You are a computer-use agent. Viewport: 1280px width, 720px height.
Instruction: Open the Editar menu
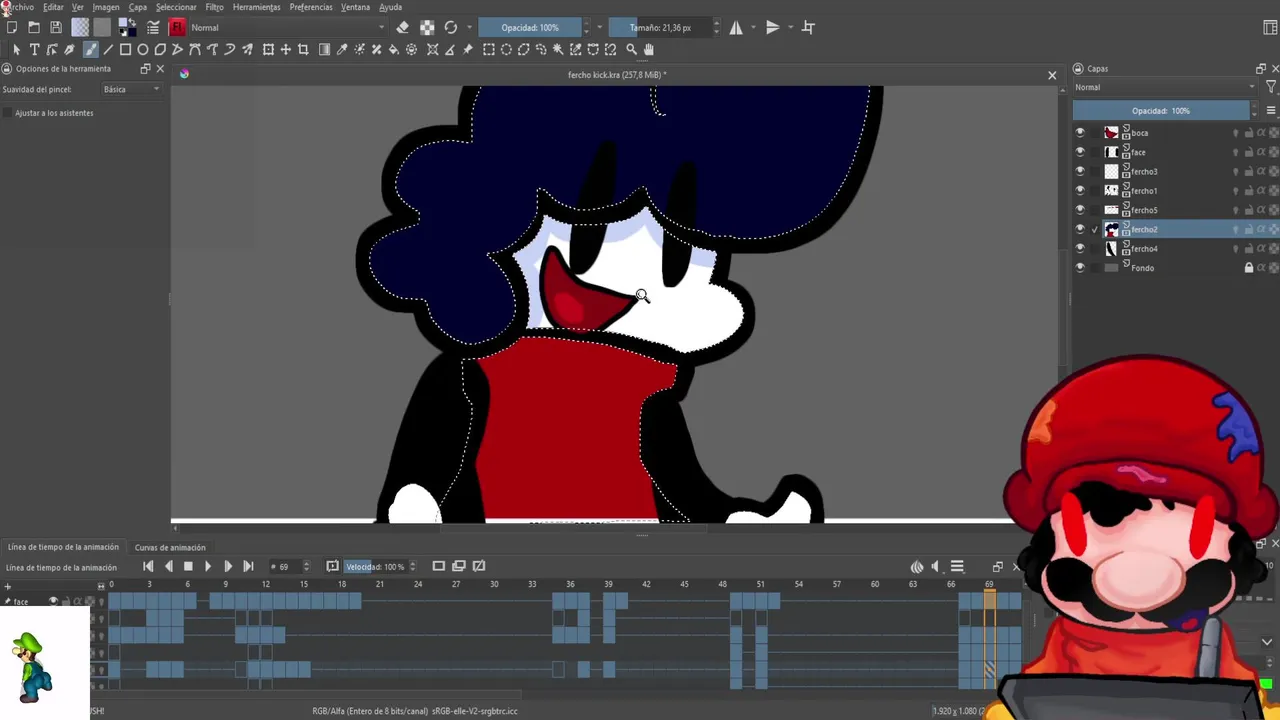click(x=53, y=7)
